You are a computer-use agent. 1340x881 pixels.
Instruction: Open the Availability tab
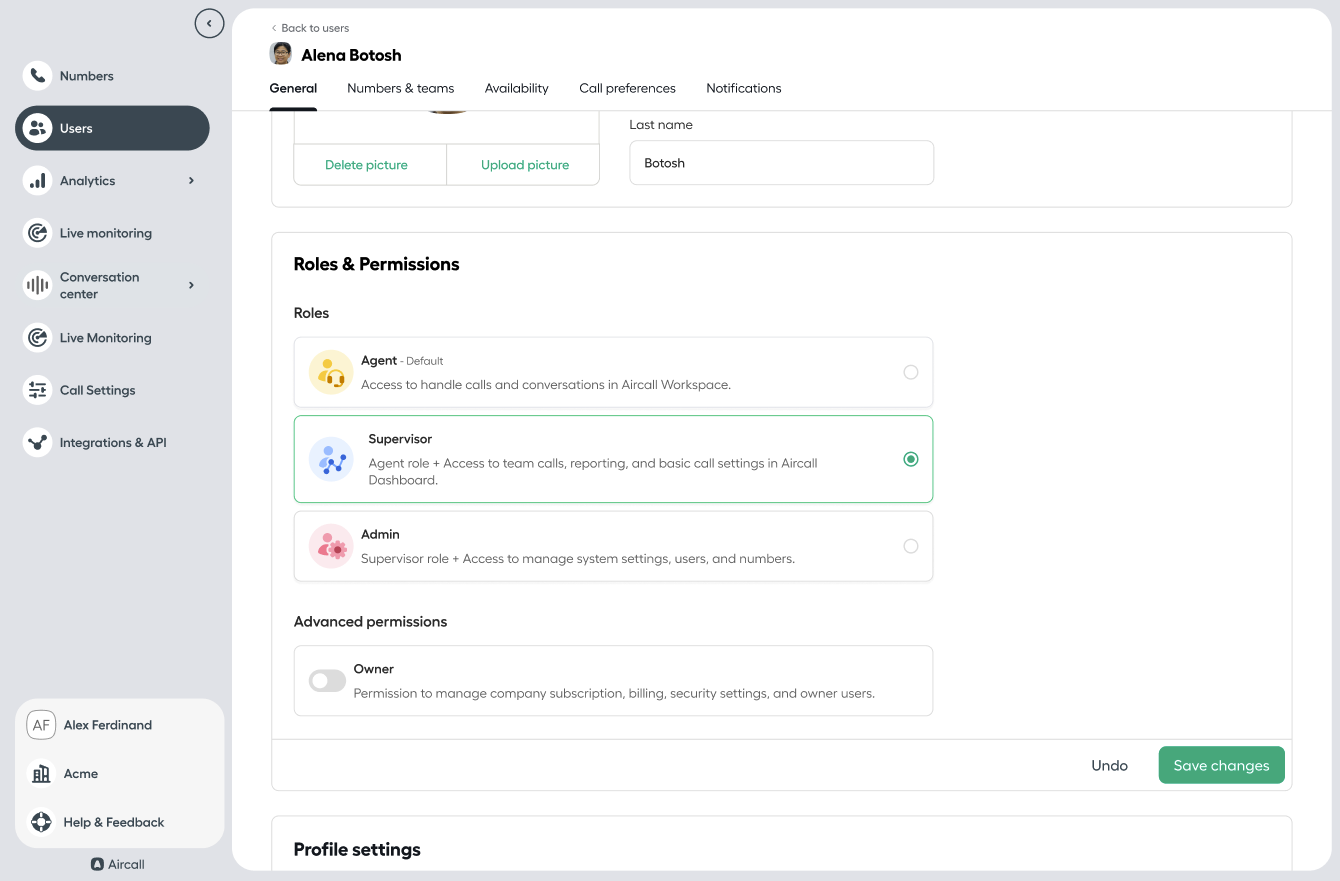point(517,88)
